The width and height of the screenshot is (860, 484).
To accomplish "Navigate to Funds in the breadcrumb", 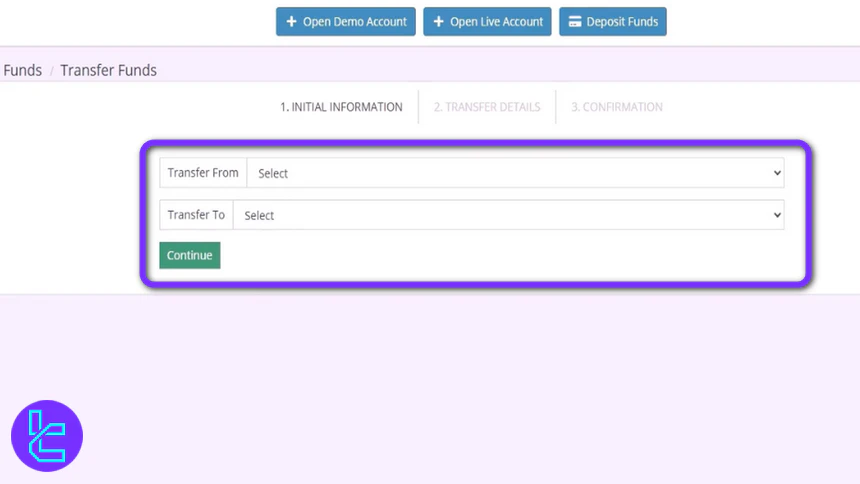I will pyautogui.click(x=22, y=71).
